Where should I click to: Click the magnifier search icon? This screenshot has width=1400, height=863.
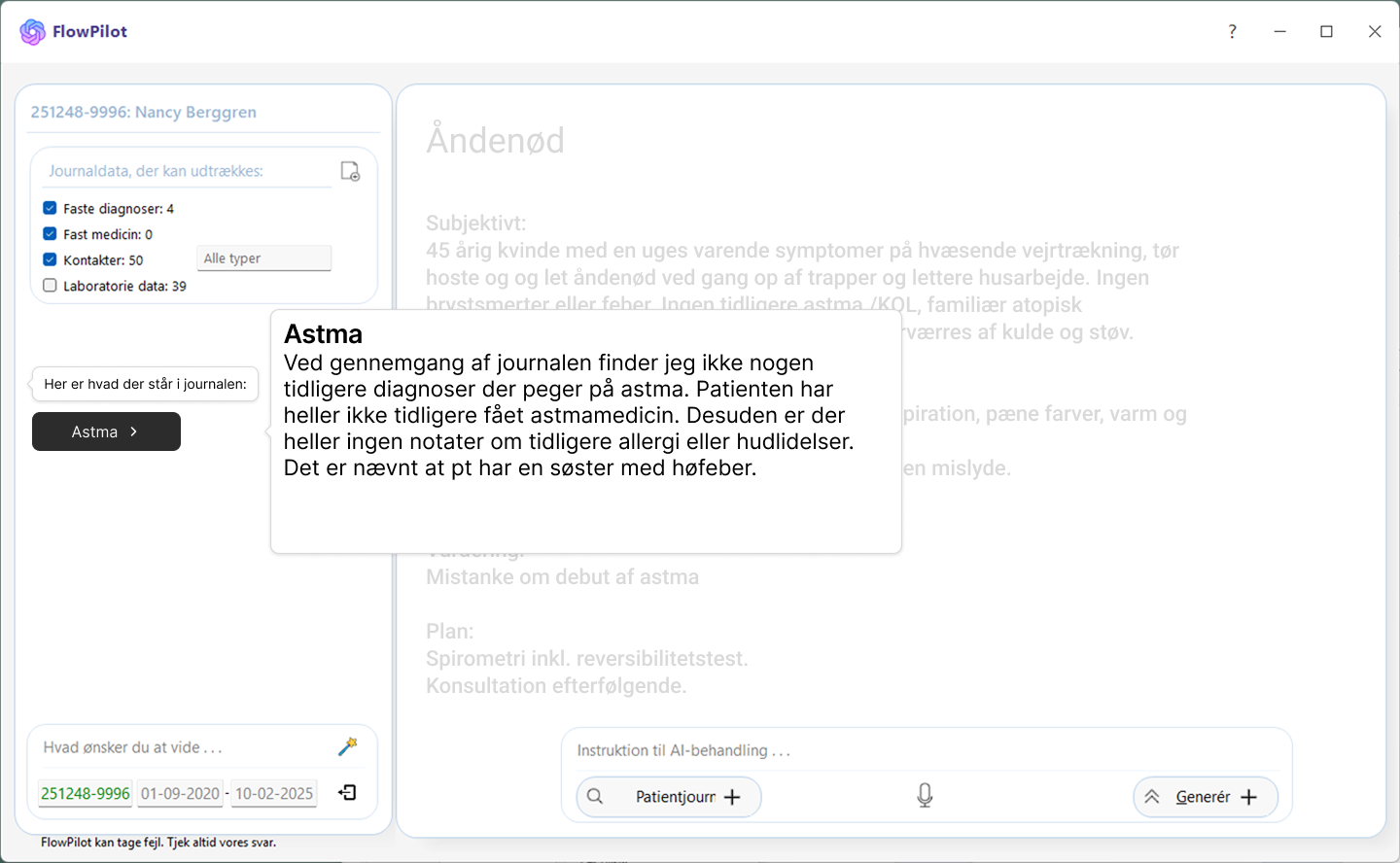595,797
